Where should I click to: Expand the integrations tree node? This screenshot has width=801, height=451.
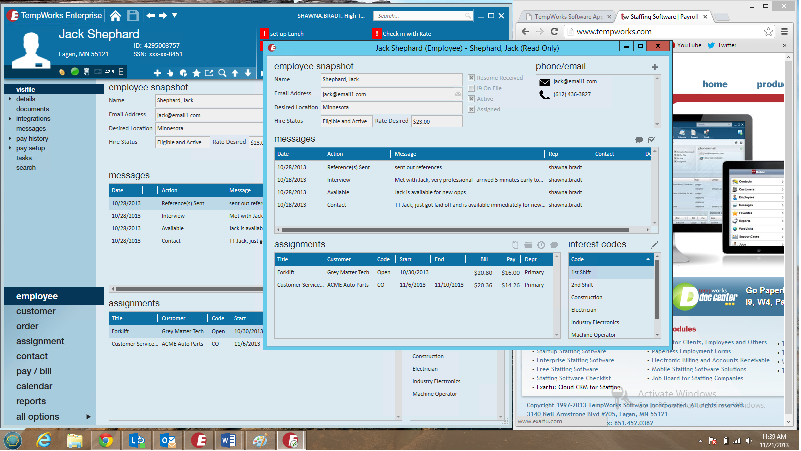click(x=10, y=119)
